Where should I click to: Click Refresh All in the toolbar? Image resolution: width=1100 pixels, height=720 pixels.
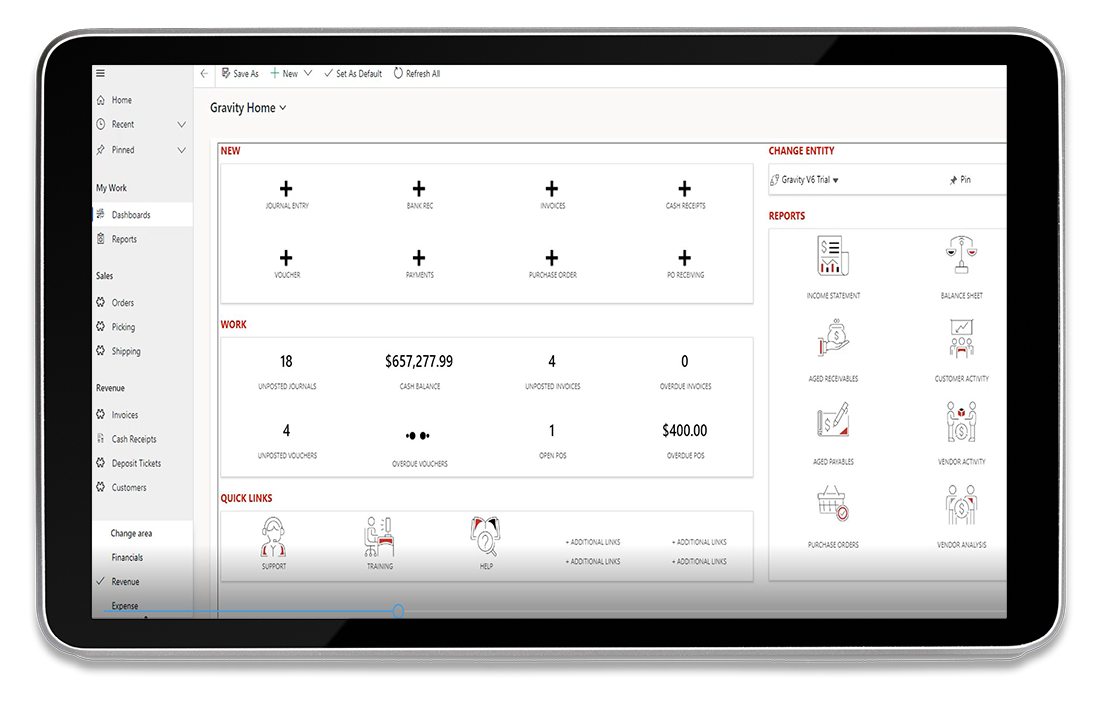417,73
